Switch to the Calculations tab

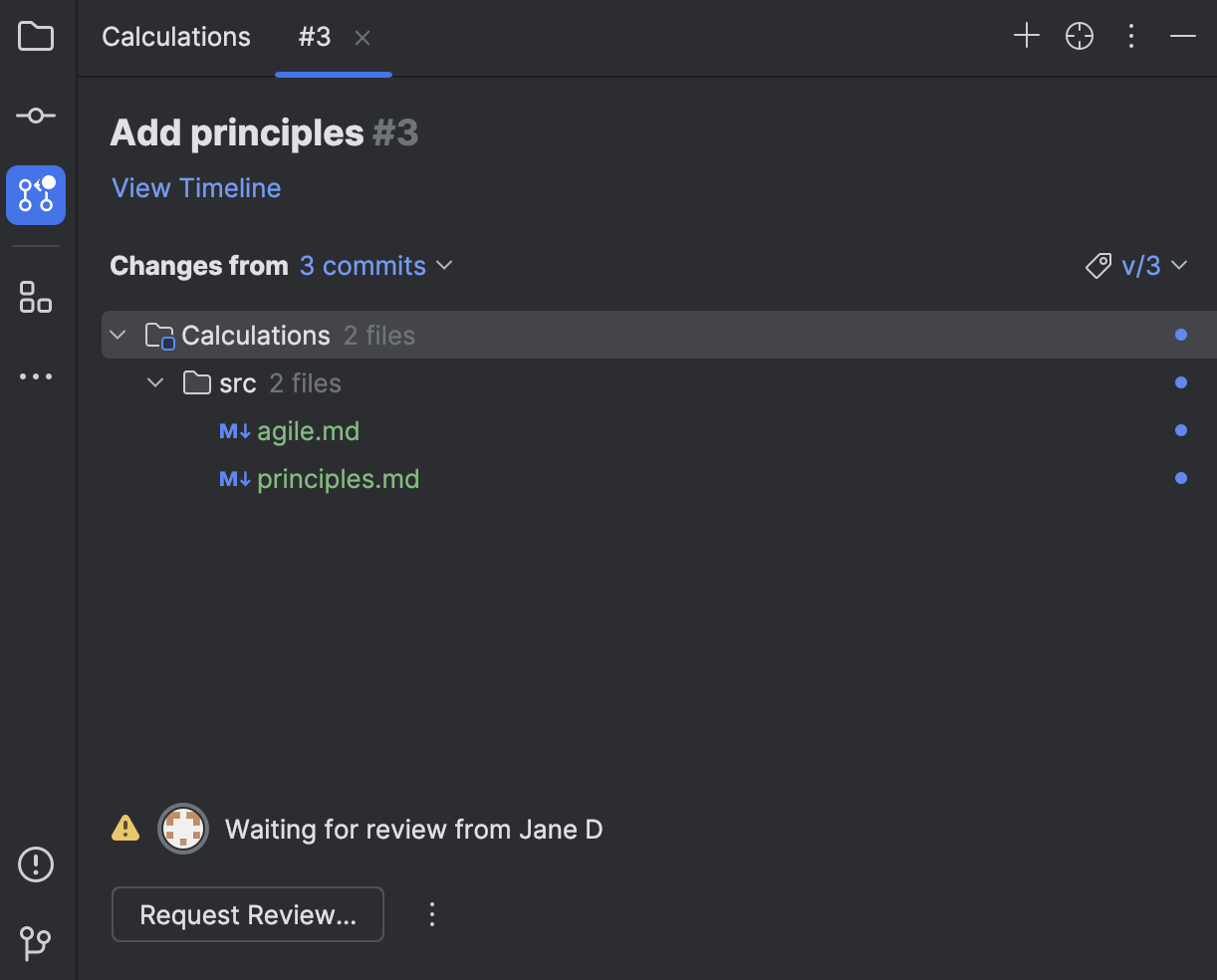click(175, 36)
